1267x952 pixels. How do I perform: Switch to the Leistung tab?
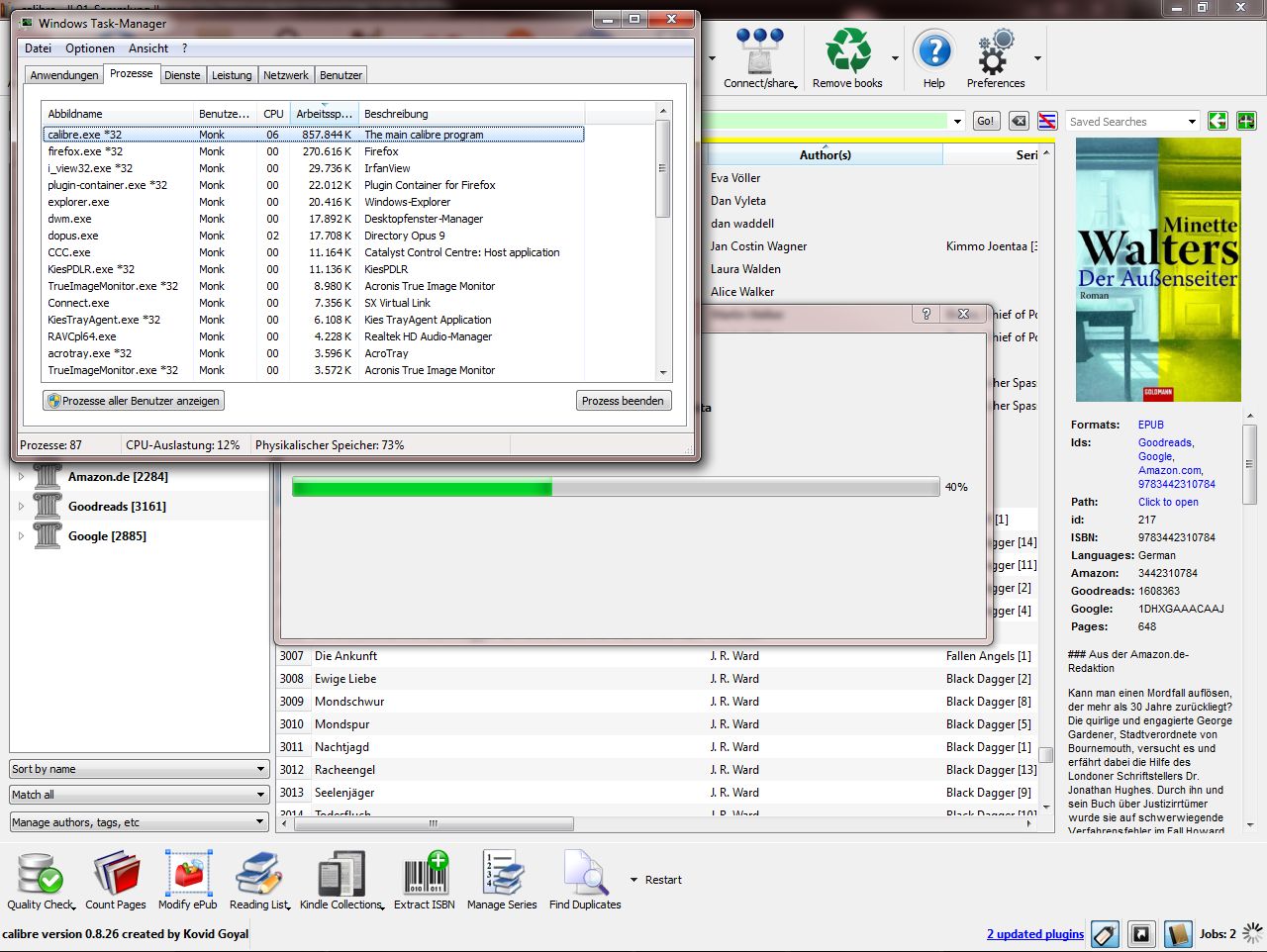(x=232, y=75)
